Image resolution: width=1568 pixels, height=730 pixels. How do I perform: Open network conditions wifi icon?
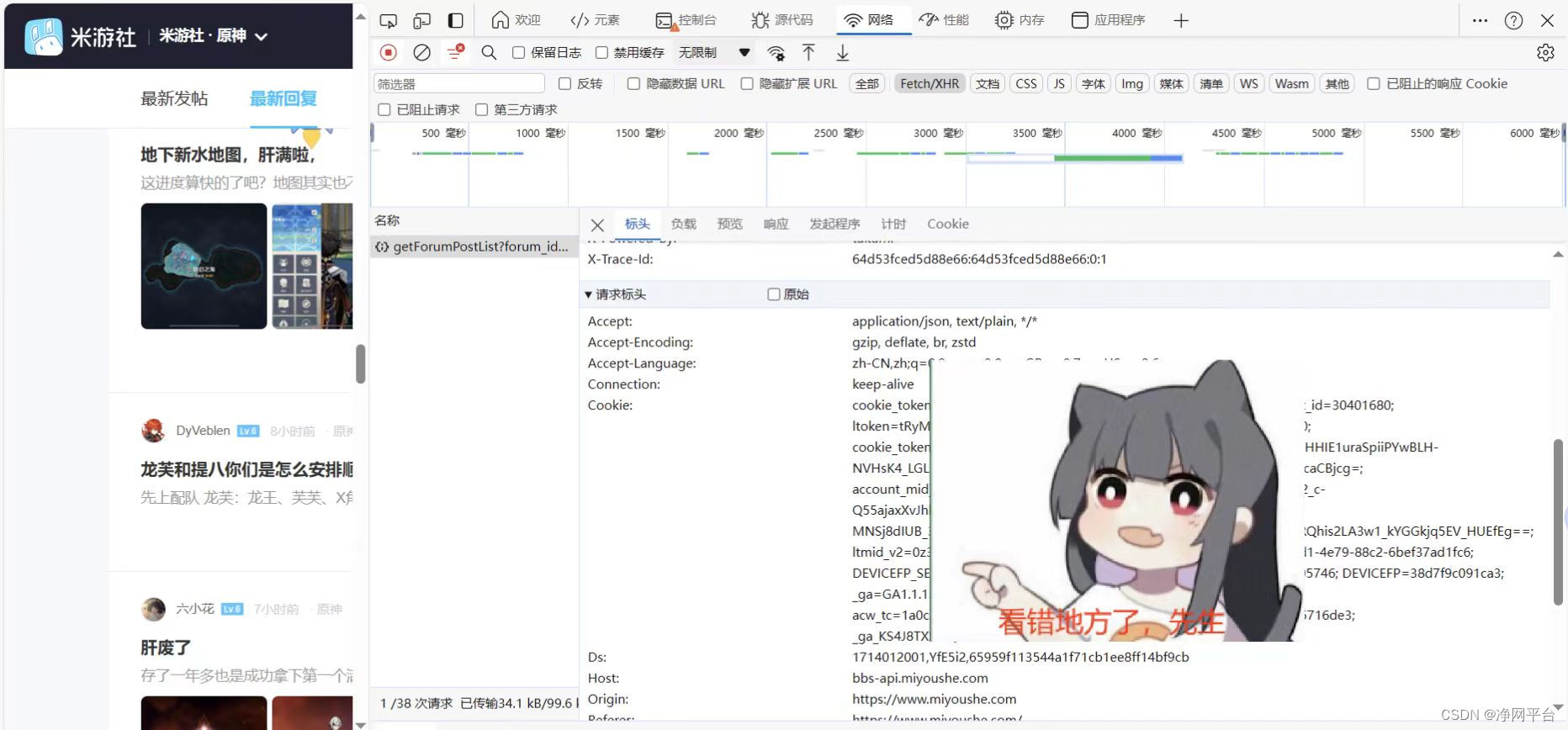[x=776, y=53]
